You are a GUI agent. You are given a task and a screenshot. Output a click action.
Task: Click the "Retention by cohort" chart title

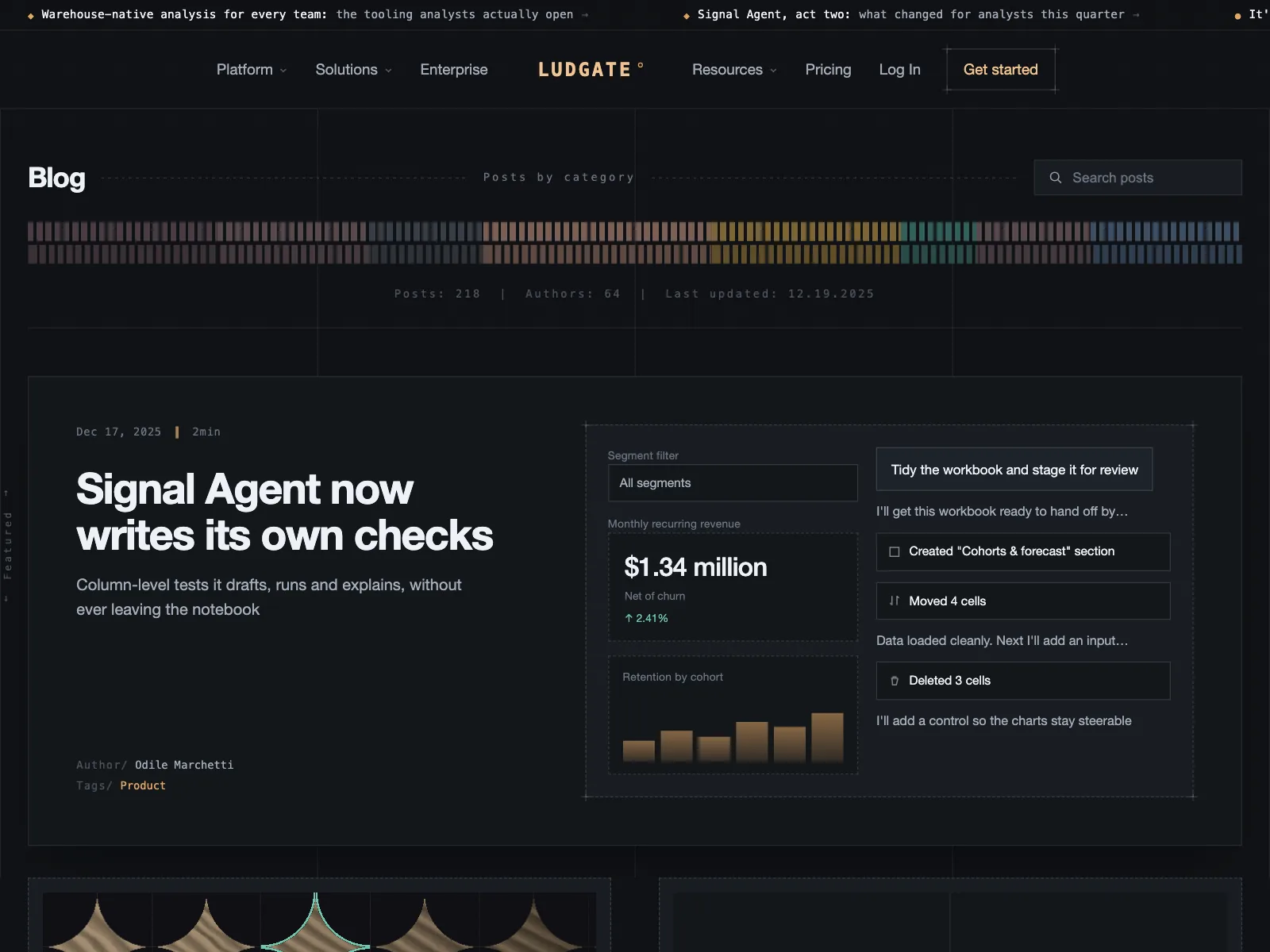click(x=673, y=677)
